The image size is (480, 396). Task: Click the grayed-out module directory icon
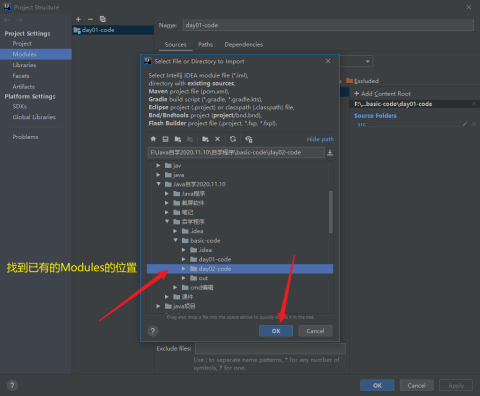pos(190,139)
